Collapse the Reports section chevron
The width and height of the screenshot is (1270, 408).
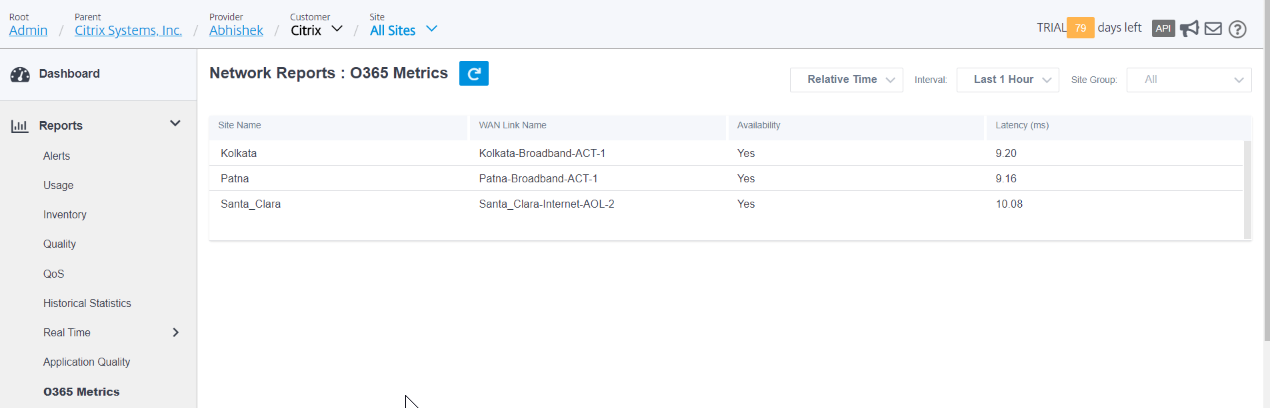point(175,124)
